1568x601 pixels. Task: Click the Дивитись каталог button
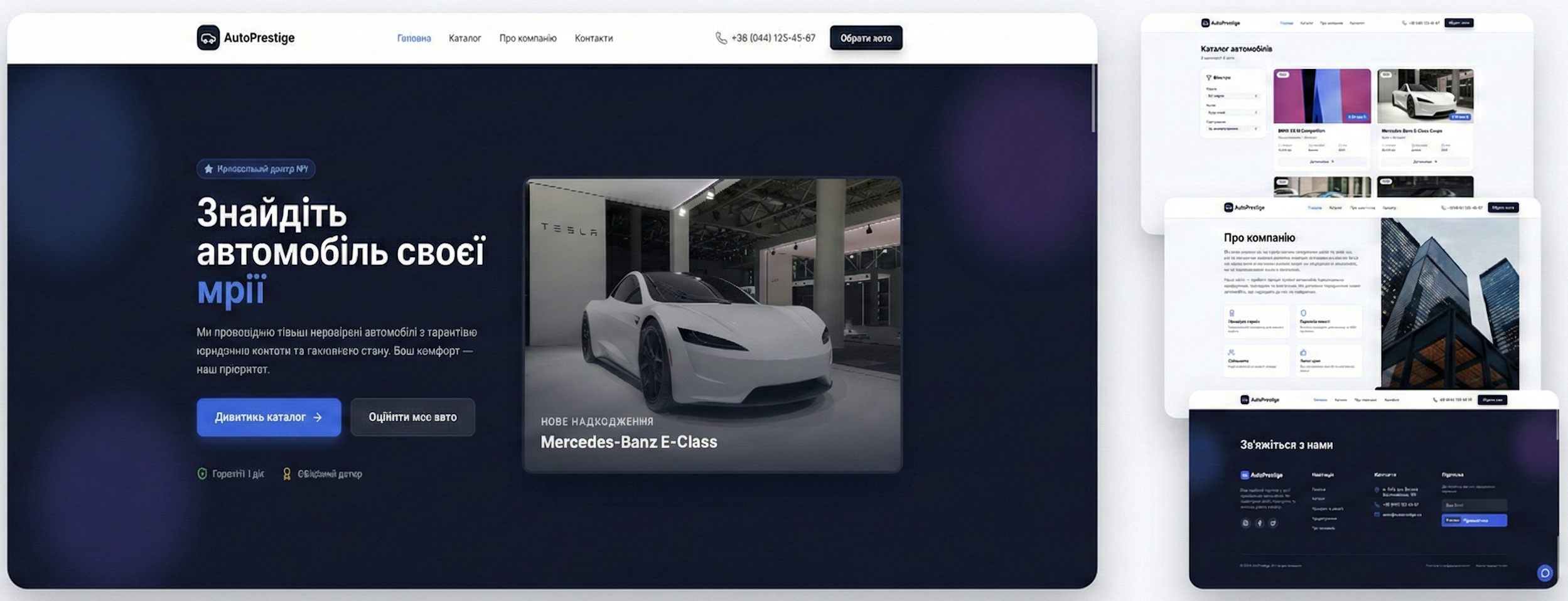269,417
